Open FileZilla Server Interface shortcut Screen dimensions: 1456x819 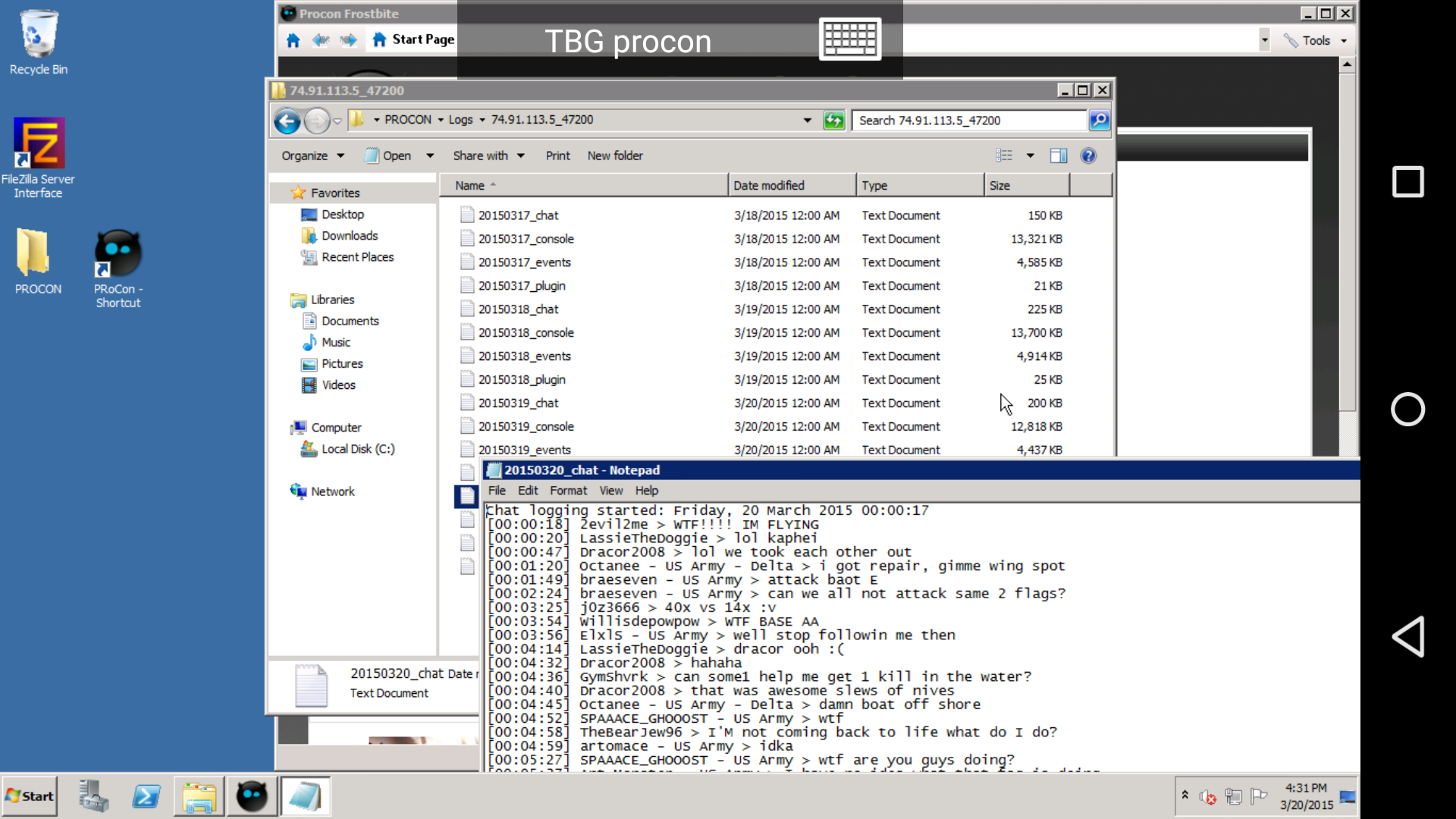coord(38,158)
